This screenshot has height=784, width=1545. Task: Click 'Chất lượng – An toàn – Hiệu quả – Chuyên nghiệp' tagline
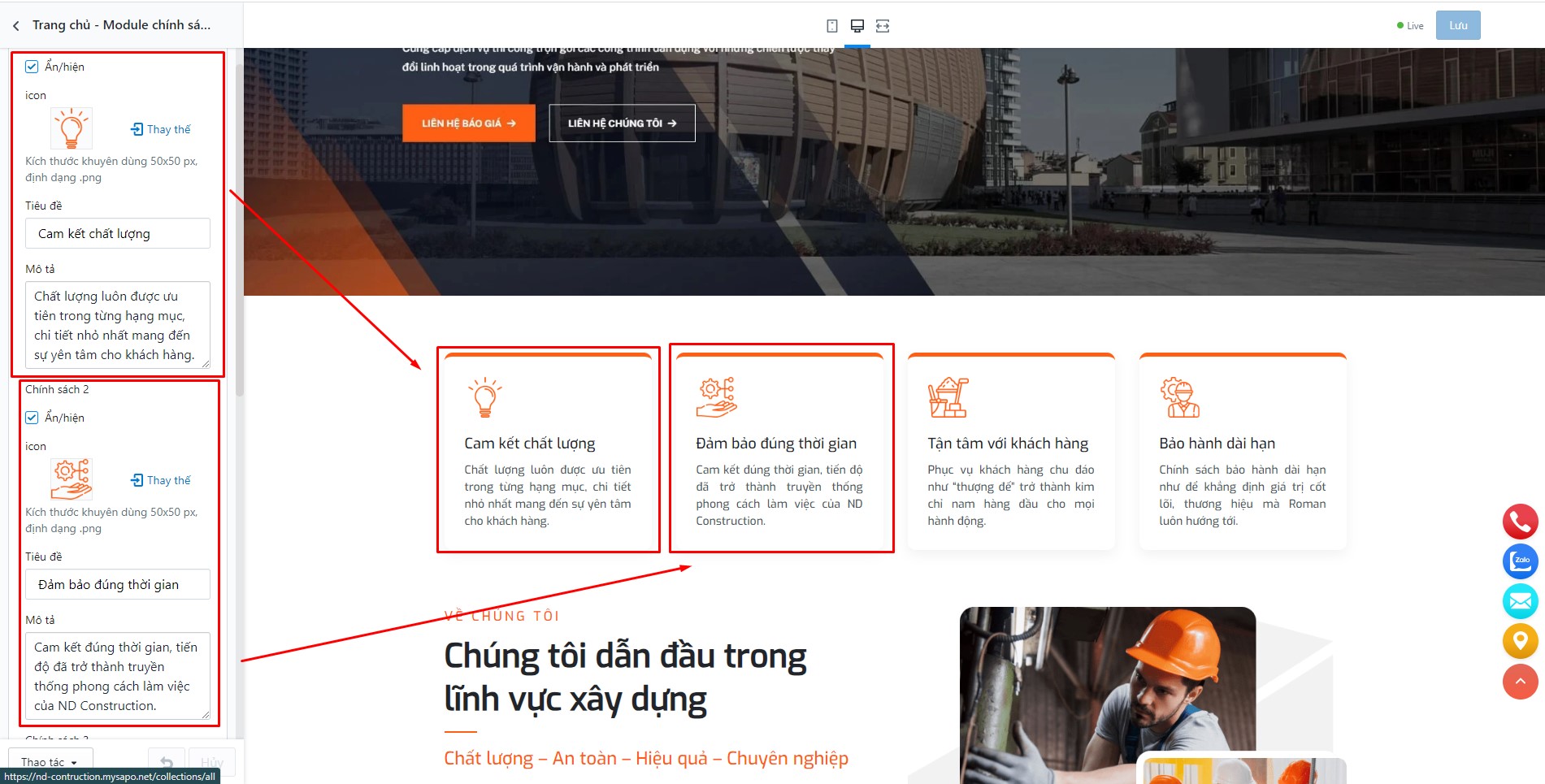pos(646,758)
